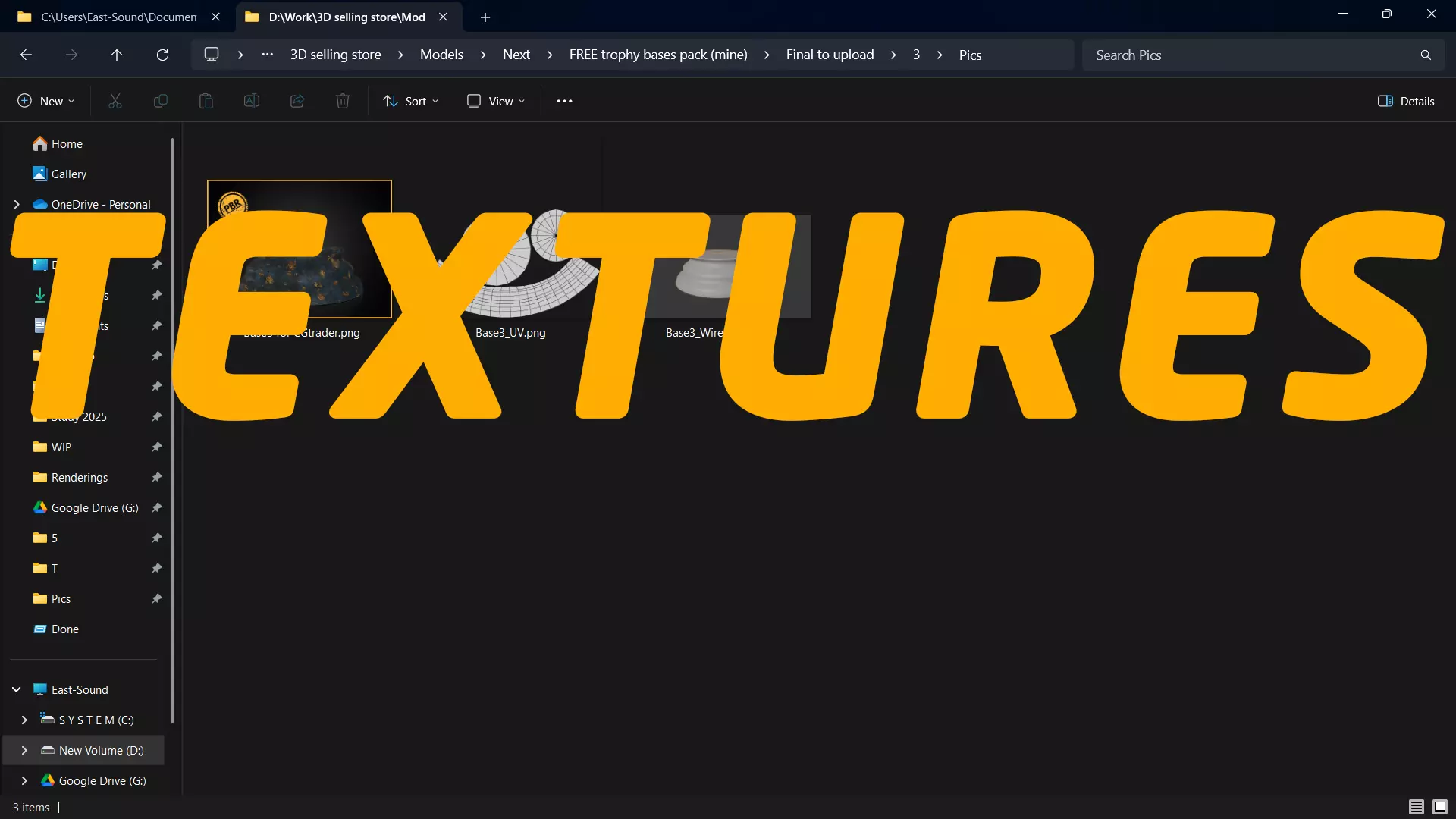The height and width of the screenshot is (819, 1456).
Task: Click the Up directory arrow
Action: [116, 55]
